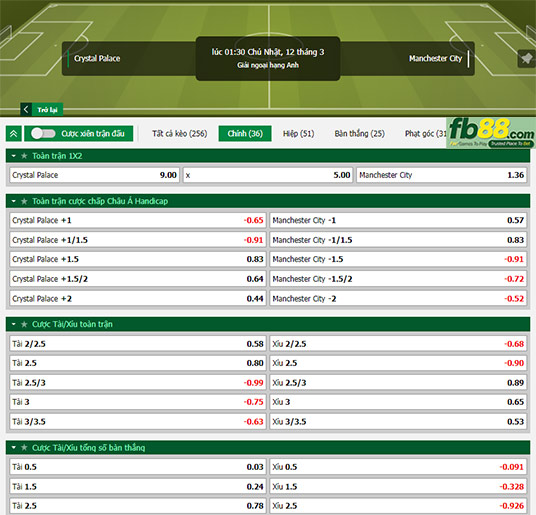Favorite the Toàn trận 1X2 star

24,156
